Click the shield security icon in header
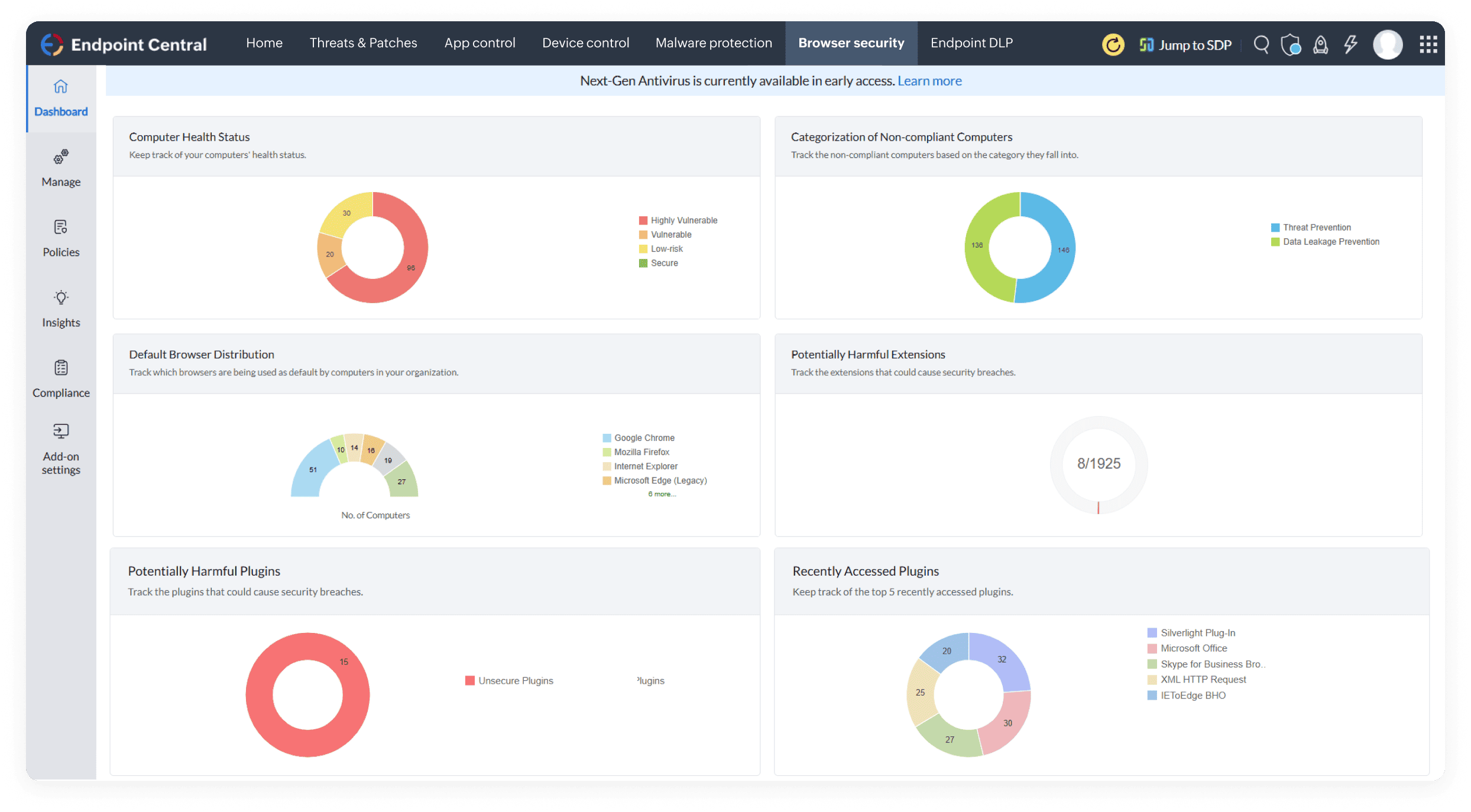 (1290, 45)
